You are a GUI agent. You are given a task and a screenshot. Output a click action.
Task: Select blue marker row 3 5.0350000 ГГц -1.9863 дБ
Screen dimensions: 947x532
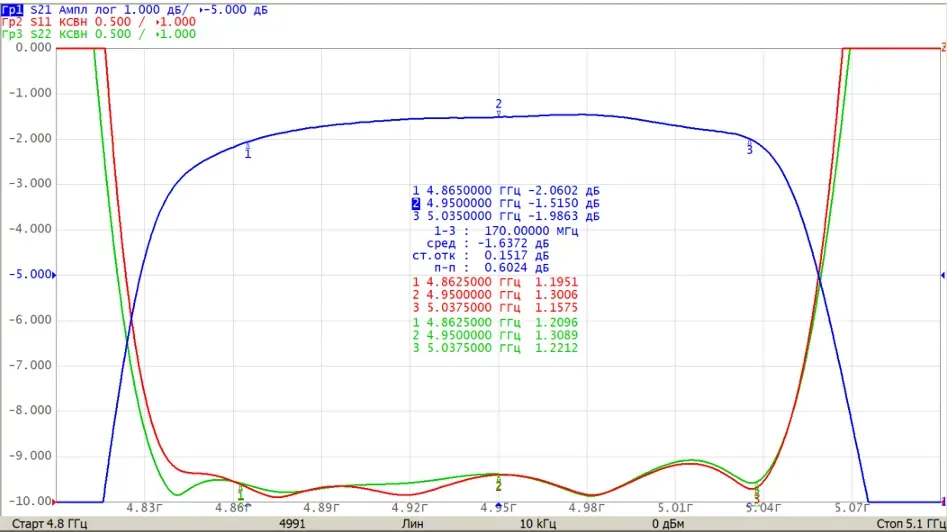[x=506, y=216]
